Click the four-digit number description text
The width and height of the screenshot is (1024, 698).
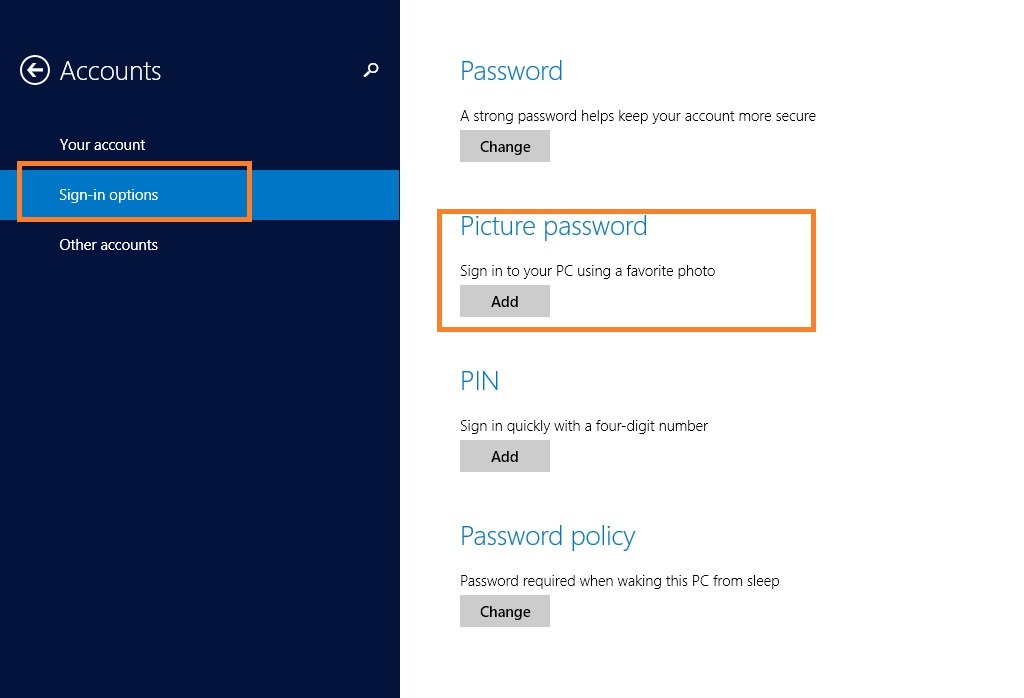coord(583,426)
